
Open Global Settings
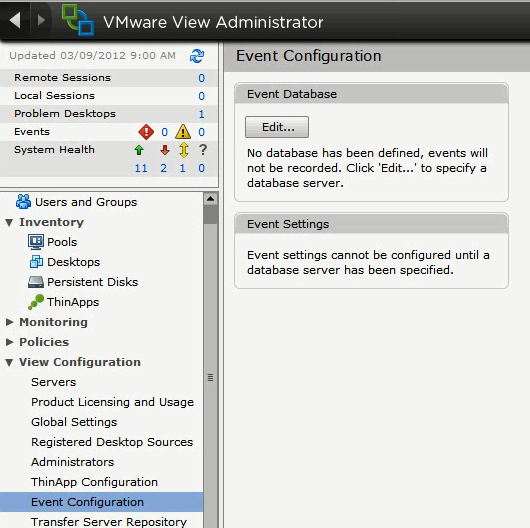pyautogui.click(x=74, y=422)
